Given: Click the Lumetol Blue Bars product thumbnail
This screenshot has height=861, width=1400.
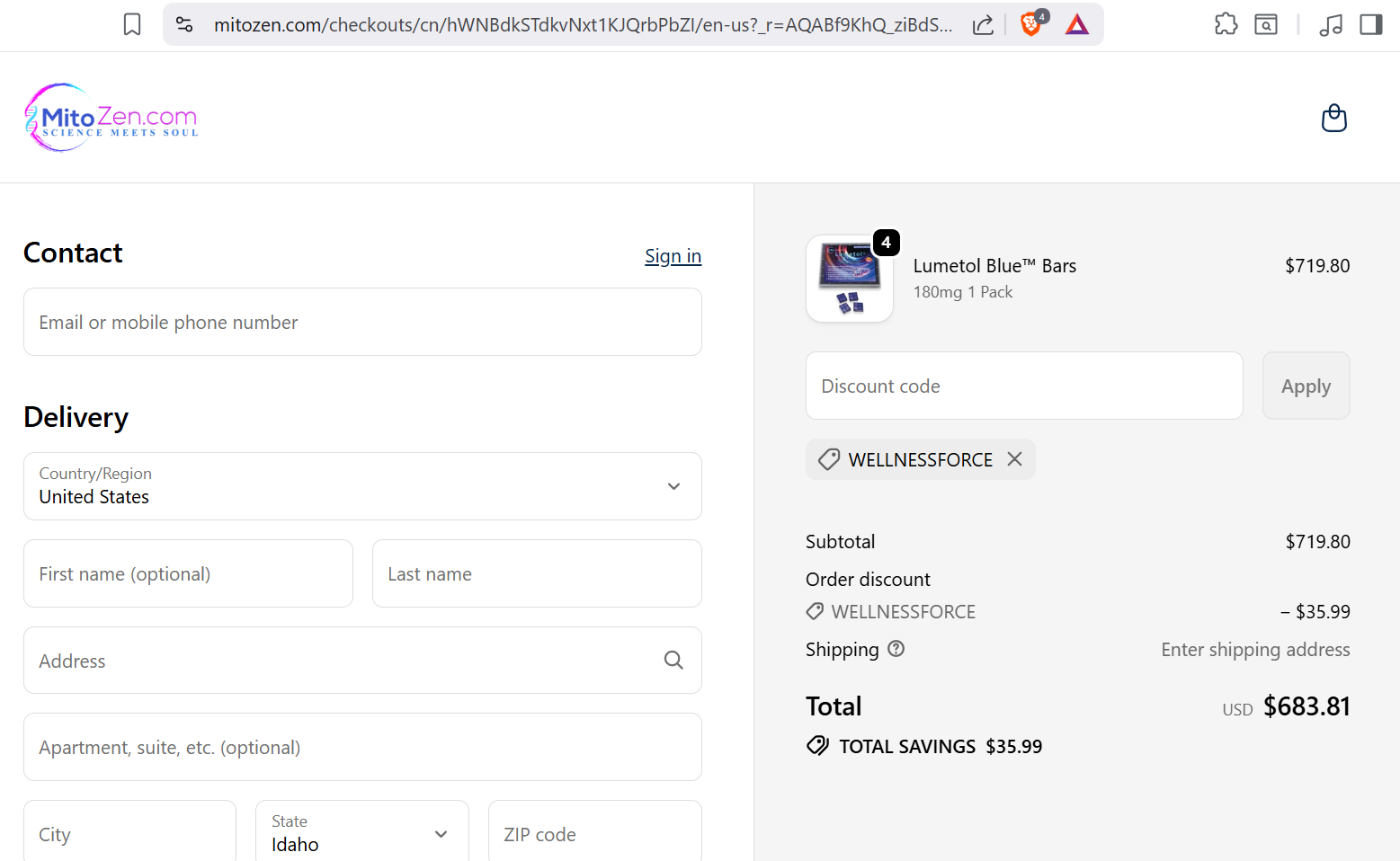Looking at the screenshot, I should click(x=850, y=279).
